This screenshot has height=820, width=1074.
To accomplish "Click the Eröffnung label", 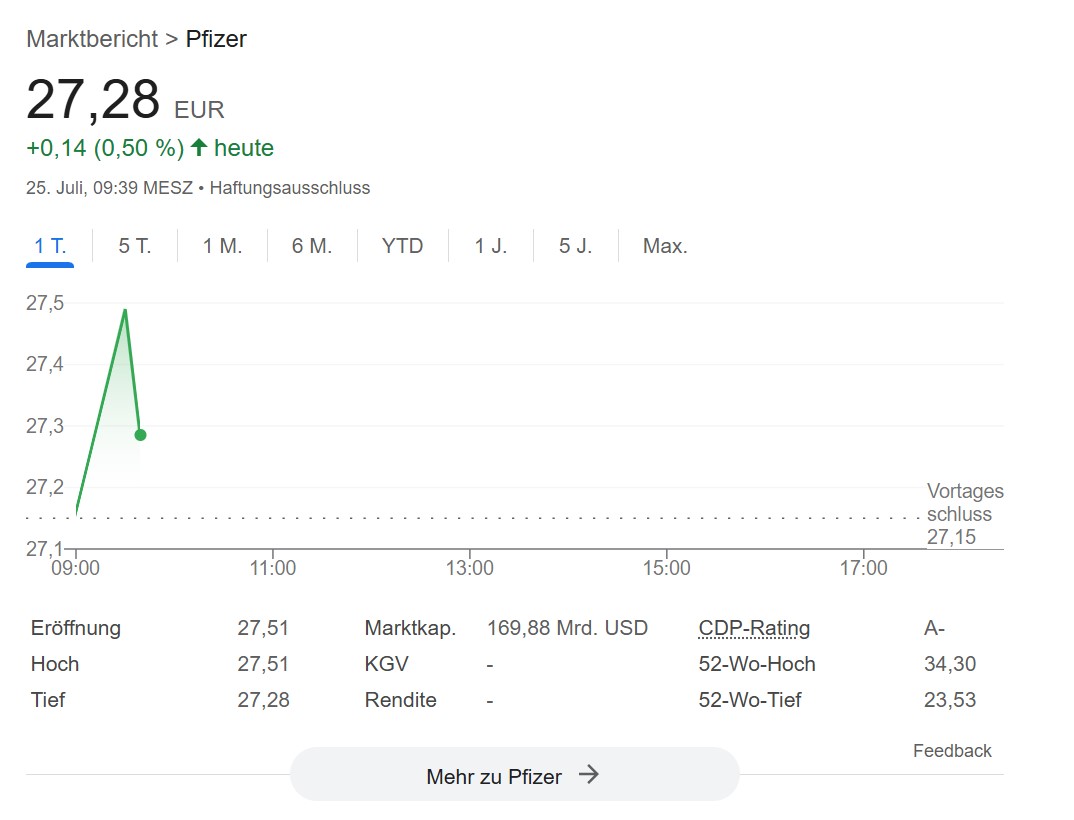I will (76, 628).
